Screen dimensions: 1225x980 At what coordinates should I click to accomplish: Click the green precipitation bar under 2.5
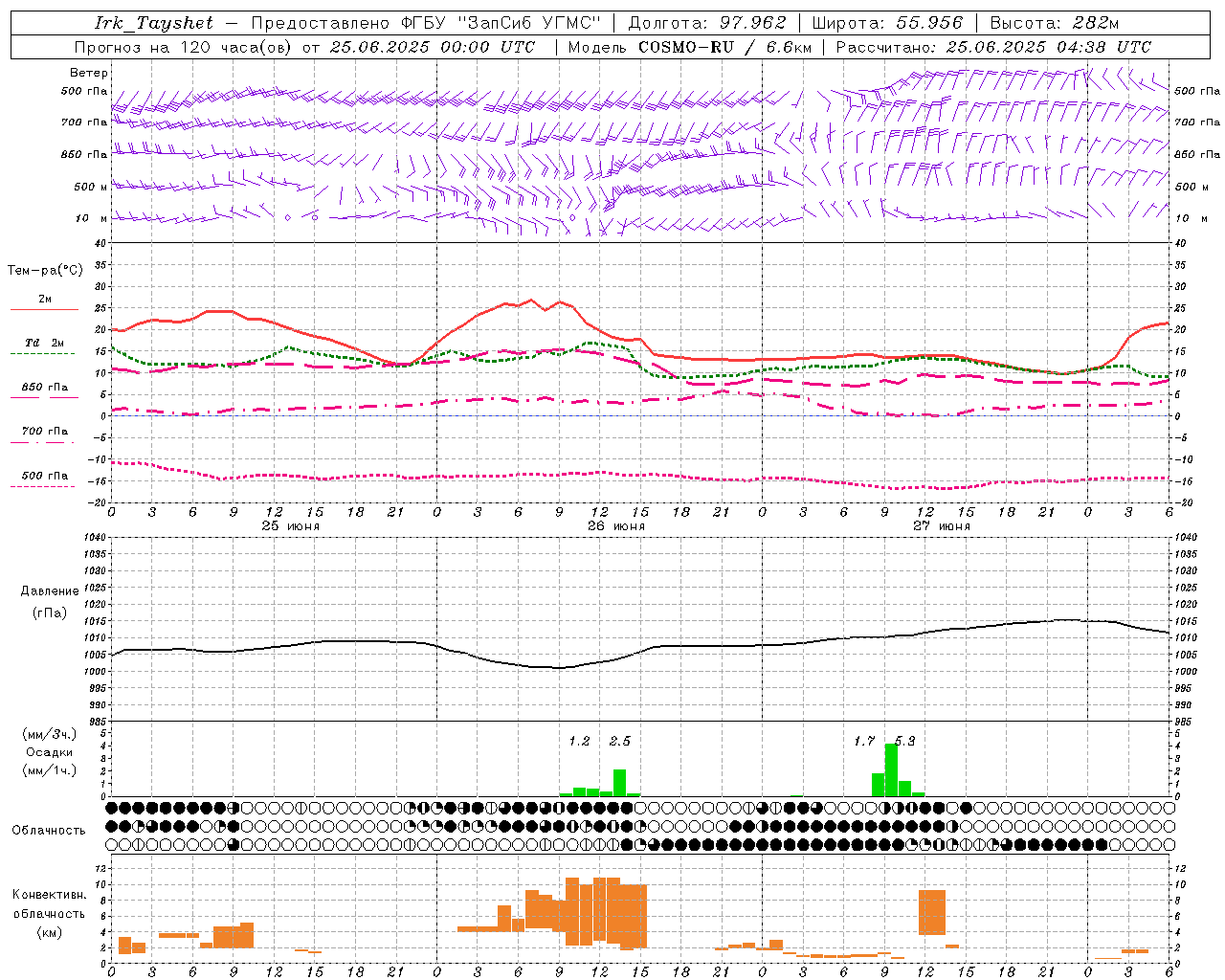pos(620,783)
